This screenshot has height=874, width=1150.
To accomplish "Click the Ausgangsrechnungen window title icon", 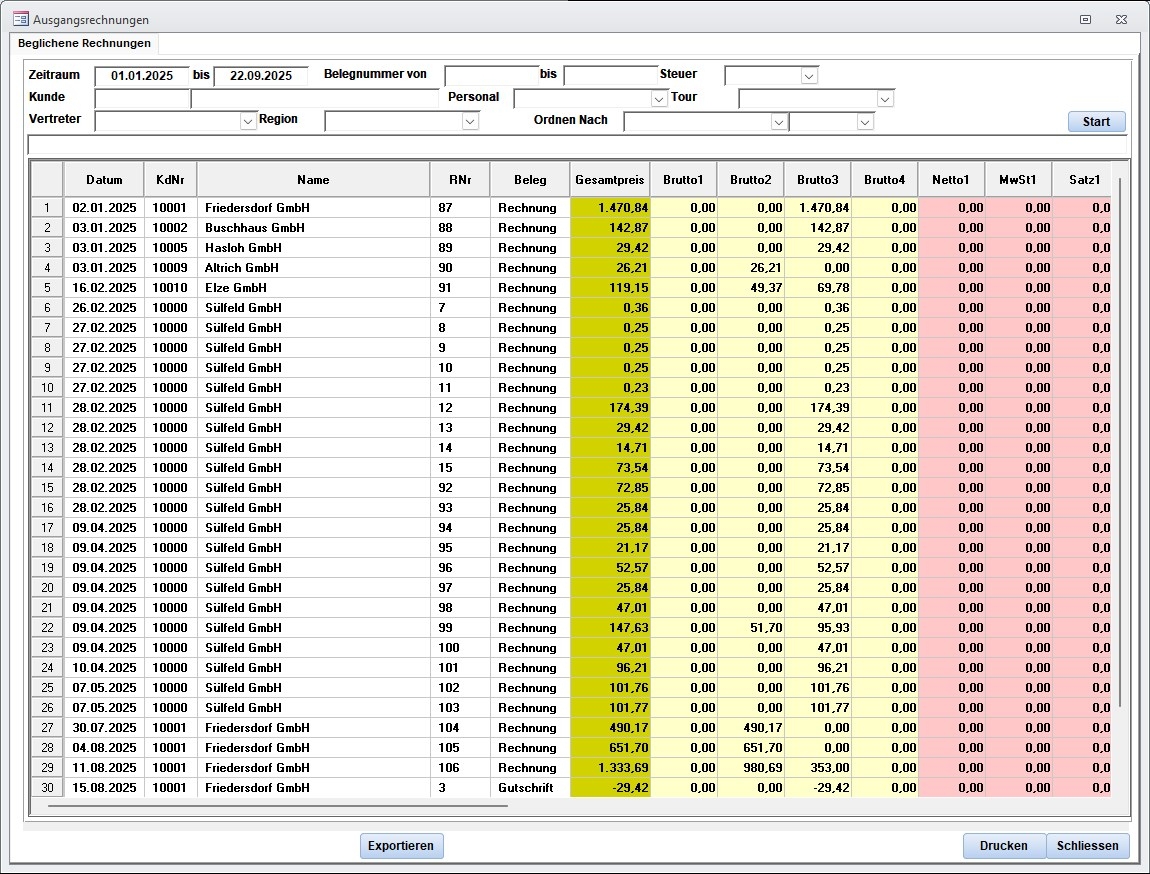I will click(19, 19).
